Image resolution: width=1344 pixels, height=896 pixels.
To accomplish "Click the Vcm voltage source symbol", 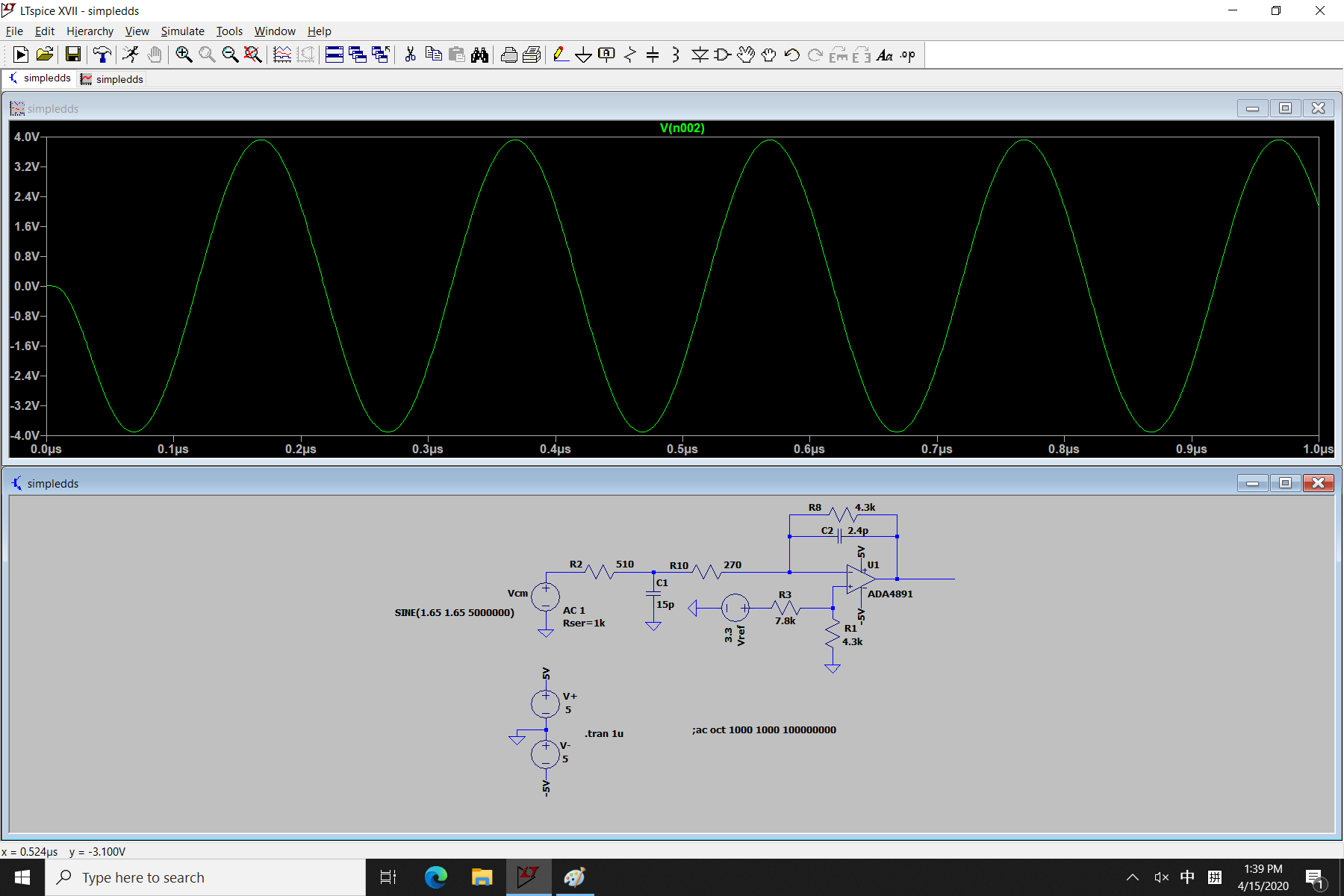I will pyautogui.click(x=546, y=597).
